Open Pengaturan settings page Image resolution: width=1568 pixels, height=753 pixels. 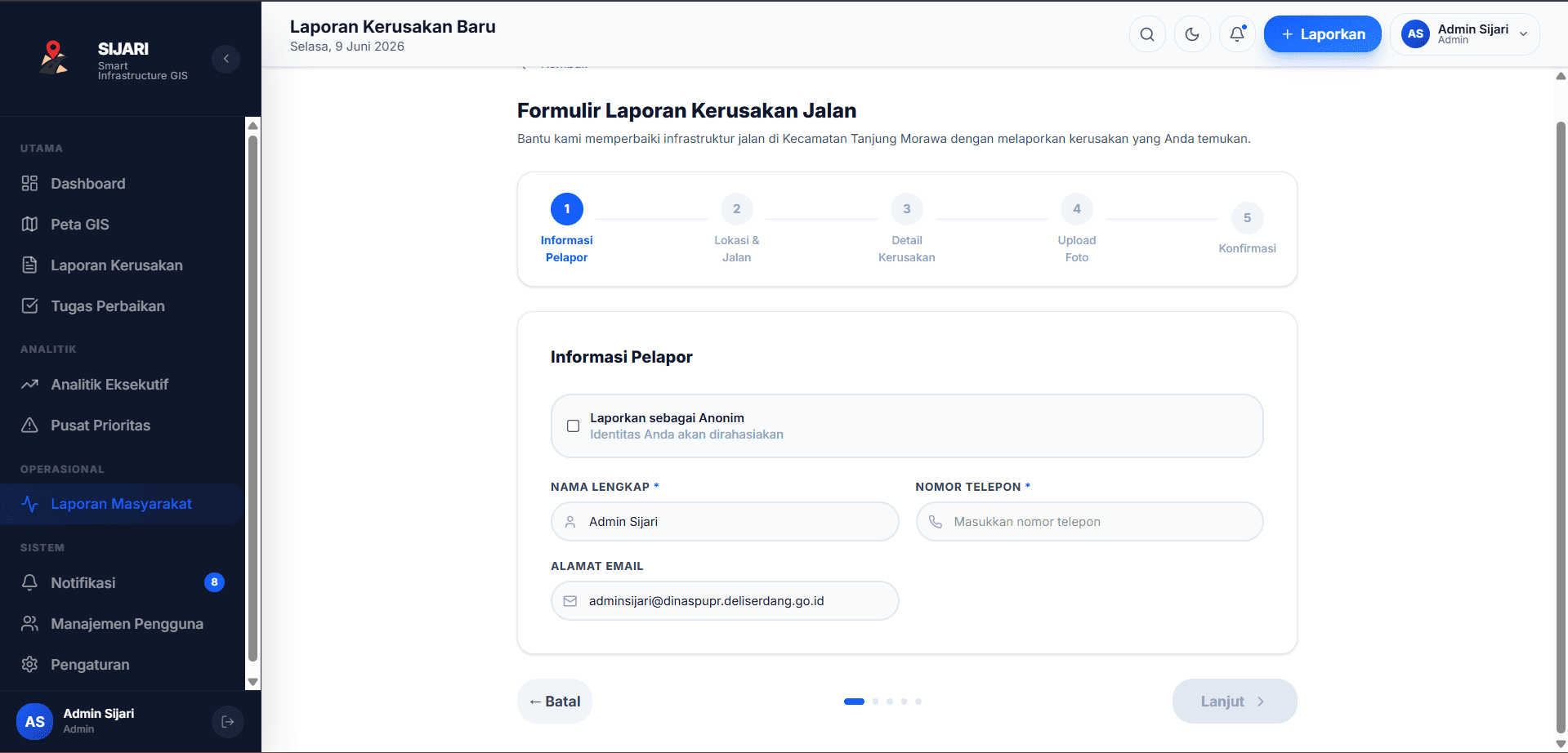(123, 665)
